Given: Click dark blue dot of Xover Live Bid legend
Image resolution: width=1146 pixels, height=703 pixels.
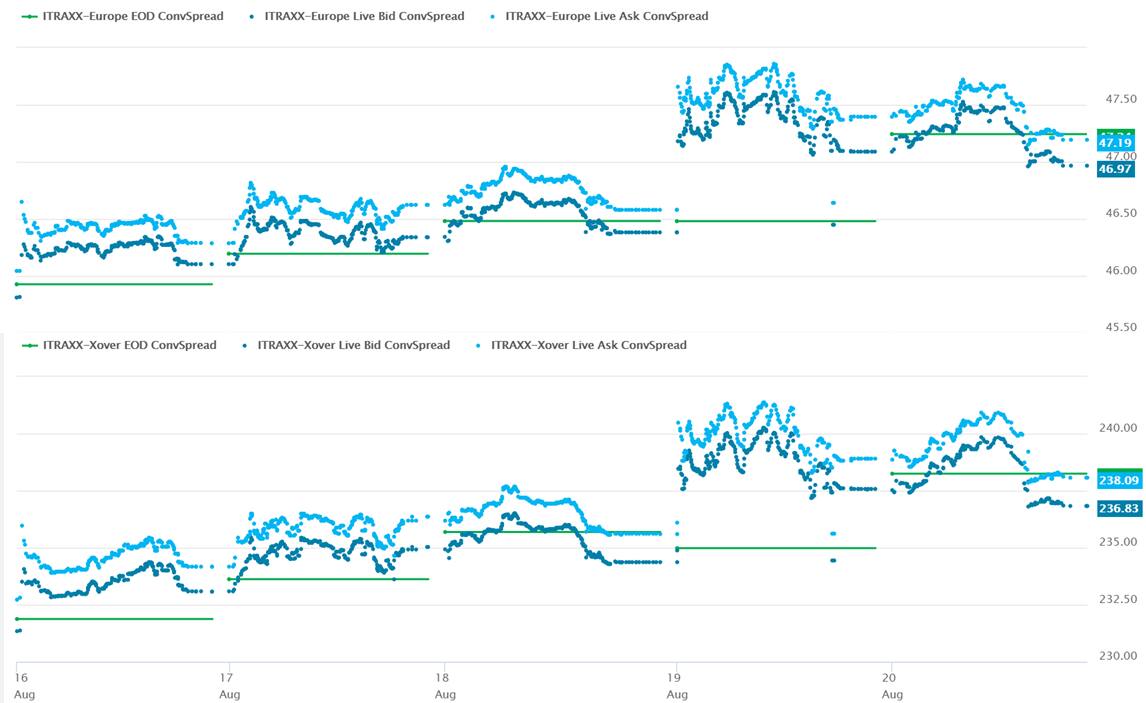Looking at the screenshot, I should (246, 345).
